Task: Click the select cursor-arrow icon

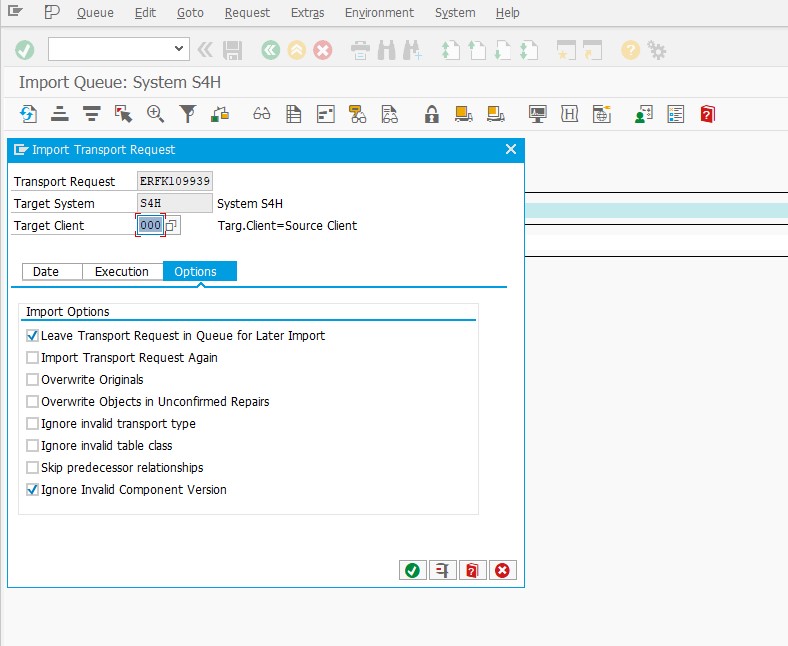Action: click(x=123, y=114)
